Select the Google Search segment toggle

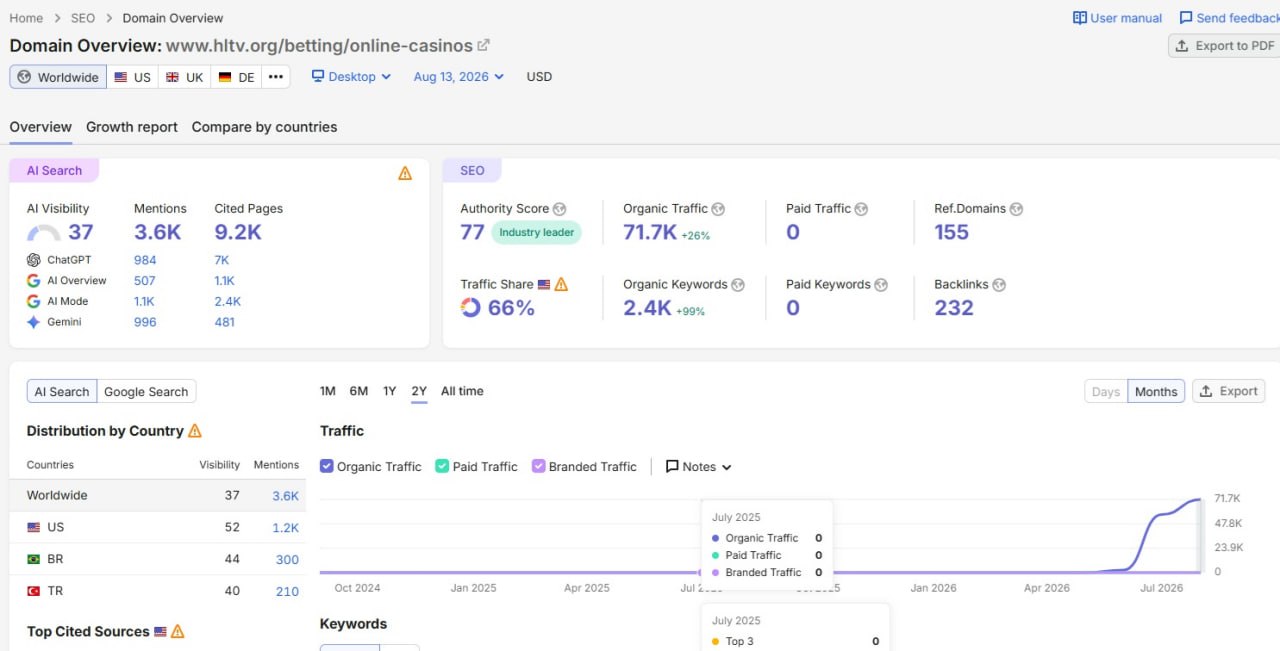click(x=146, y=391)
